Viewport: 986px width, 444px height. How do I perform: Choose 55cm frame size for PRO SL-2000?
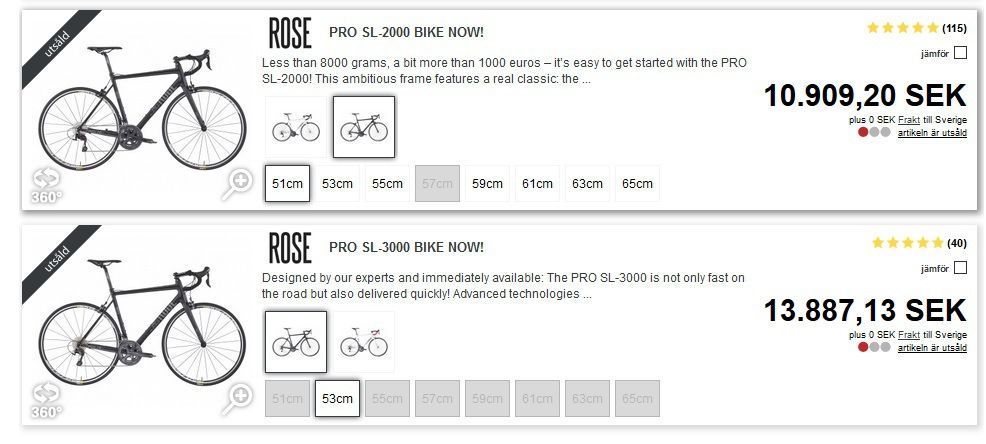coord(387,184)
